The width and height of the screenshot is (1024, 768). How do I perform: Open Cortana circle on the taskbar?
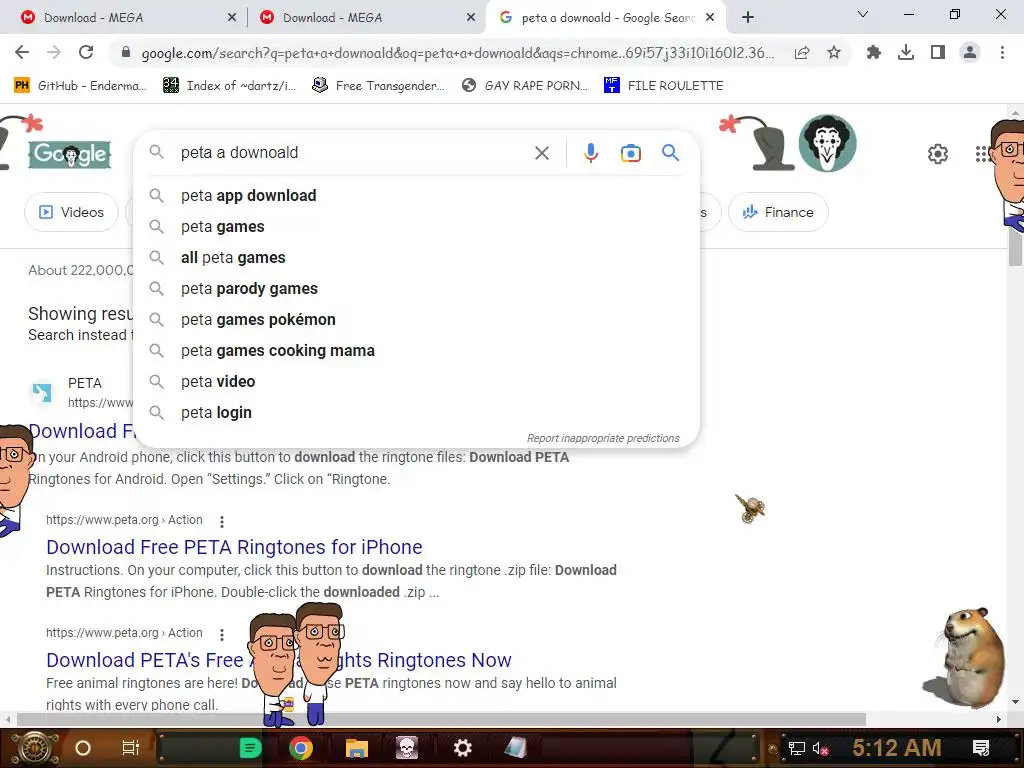pyautogui.click(x=82, y=748)
